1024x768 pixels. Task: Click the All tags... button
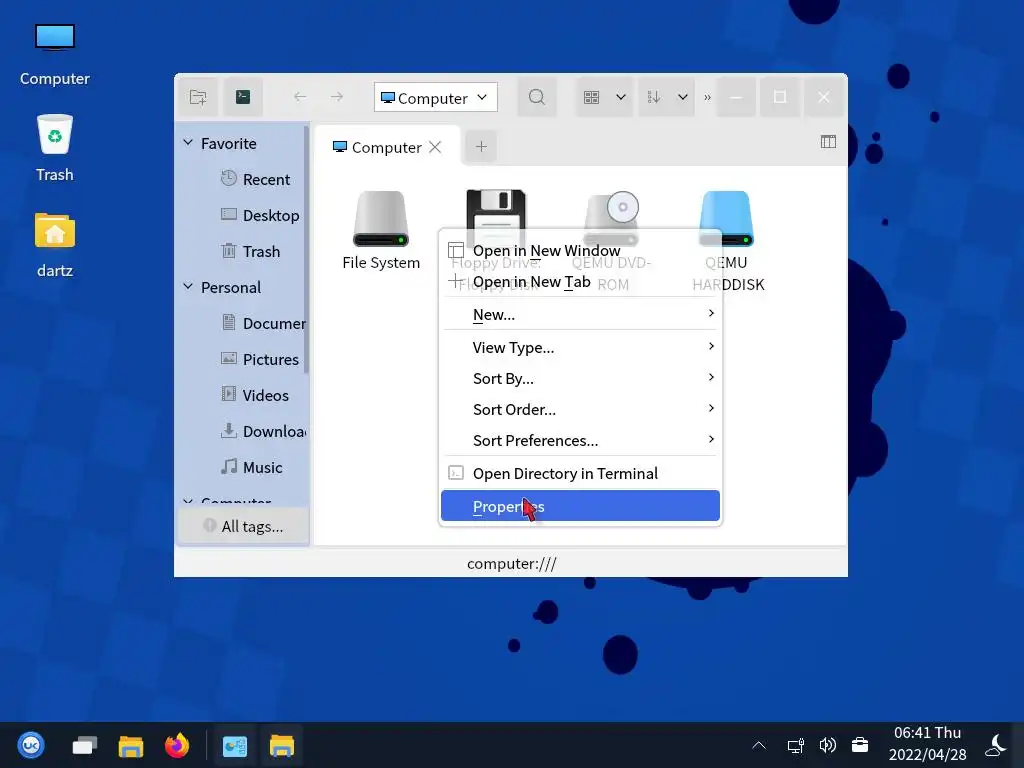click(x=243, y=526)
